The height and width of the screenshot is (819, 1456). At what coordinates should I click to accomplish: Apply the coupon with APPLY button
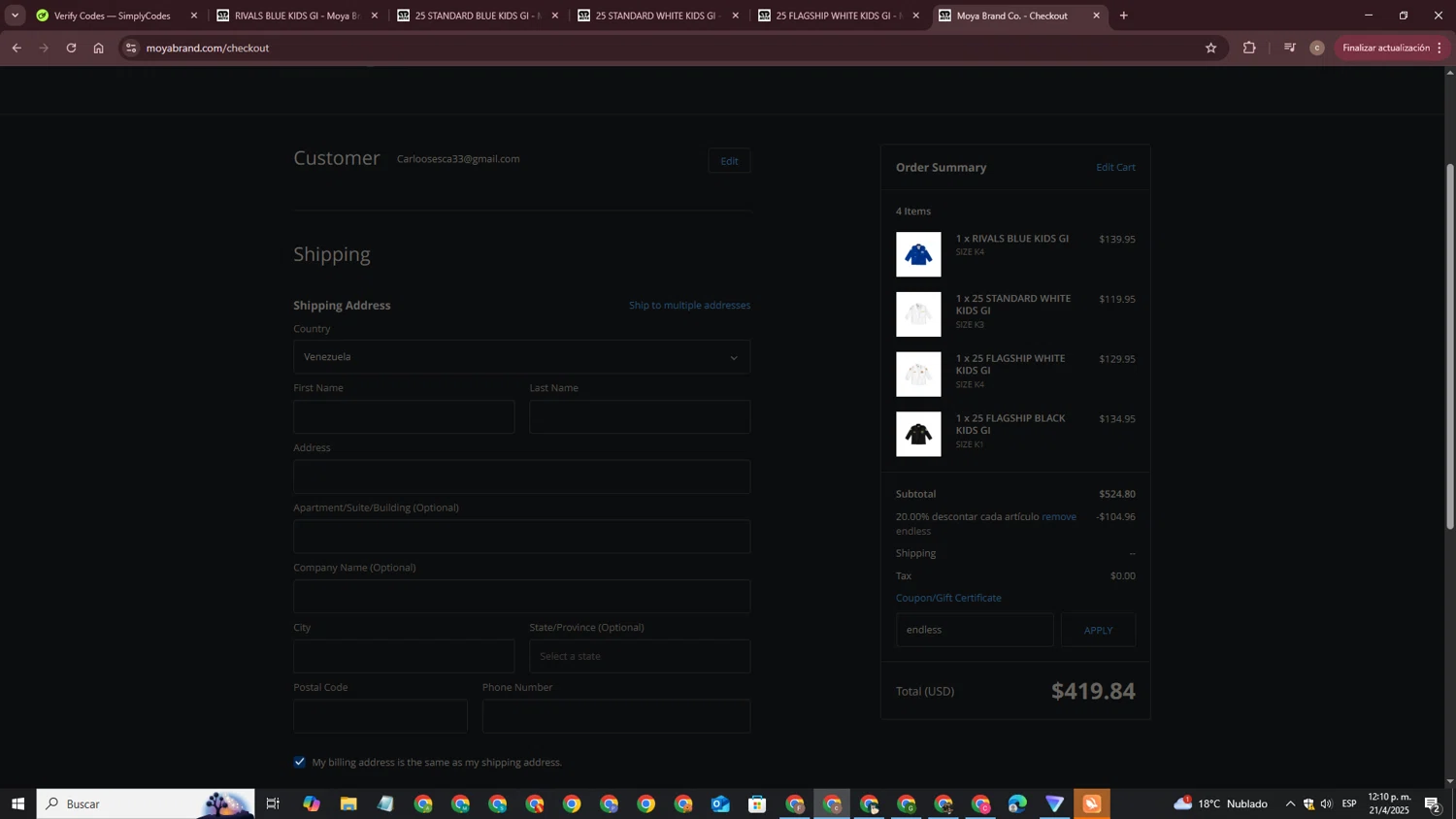(1098, 630)
